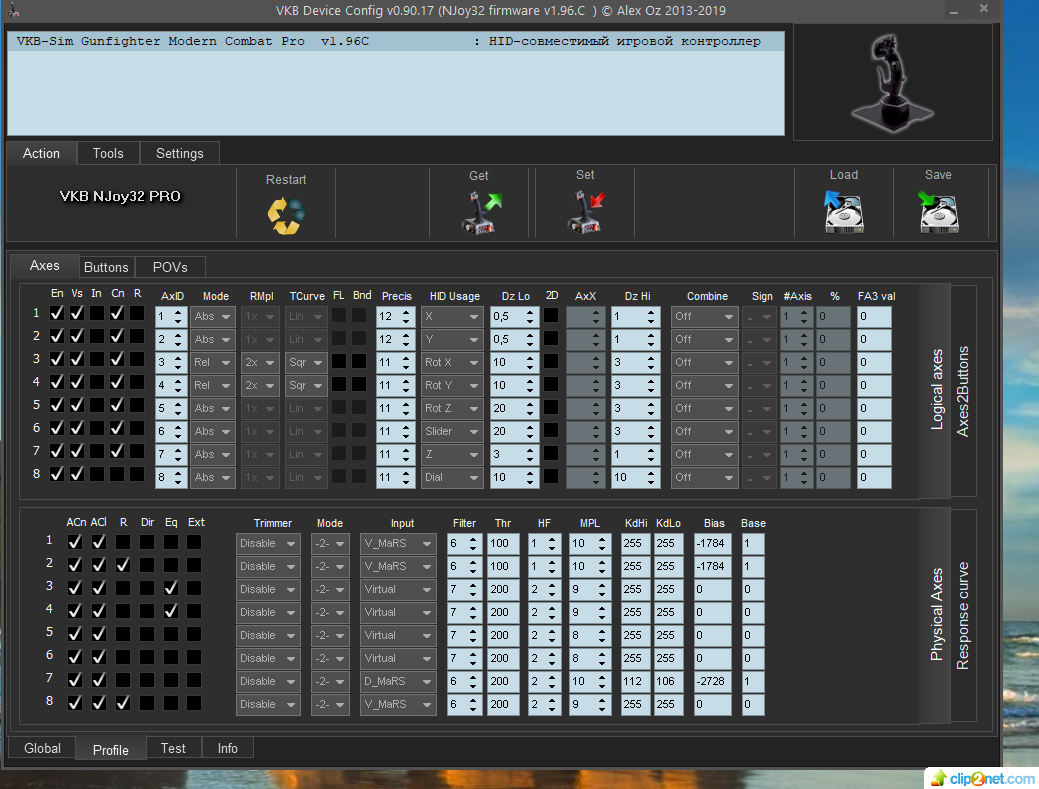Viewport: 1039px width, 789px height.
Task: Click the Restart device icon
Action: point(286,216)
